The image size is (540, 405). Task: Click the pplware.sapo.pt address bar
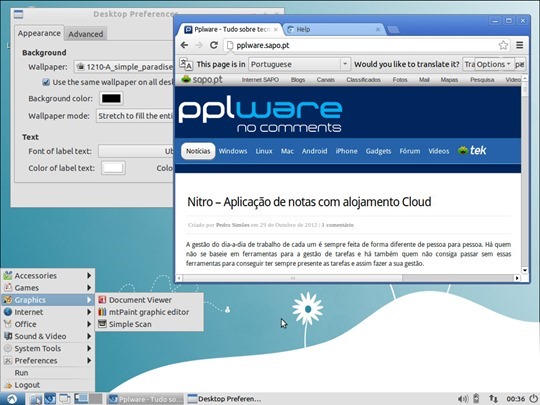[362, 45]
